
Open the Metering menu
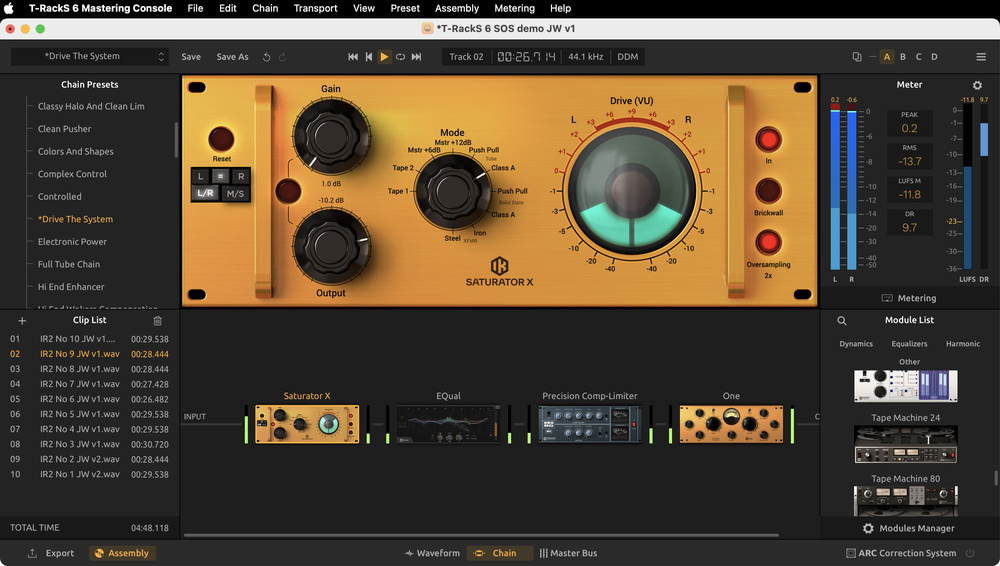(x=514, y=8)
